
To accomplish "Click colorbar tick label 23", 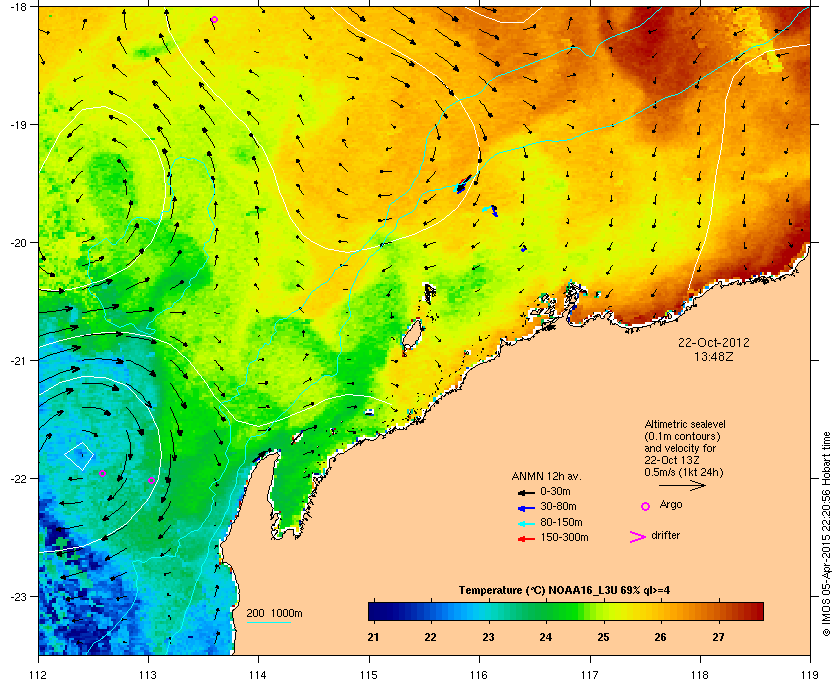I will (x=488, y=637).
